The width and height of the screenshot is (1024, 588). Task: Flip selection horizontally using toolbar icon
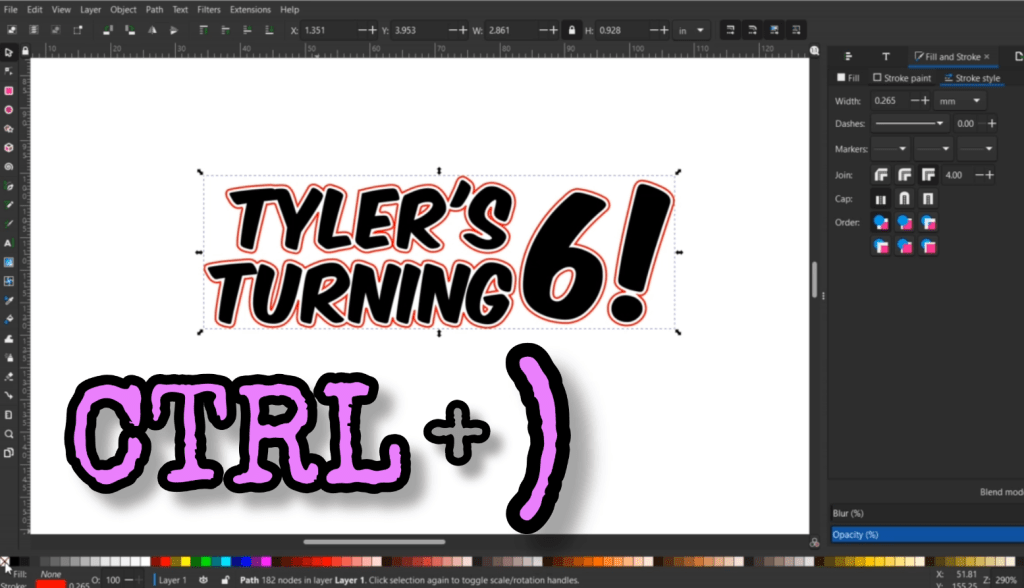[152, 31]
